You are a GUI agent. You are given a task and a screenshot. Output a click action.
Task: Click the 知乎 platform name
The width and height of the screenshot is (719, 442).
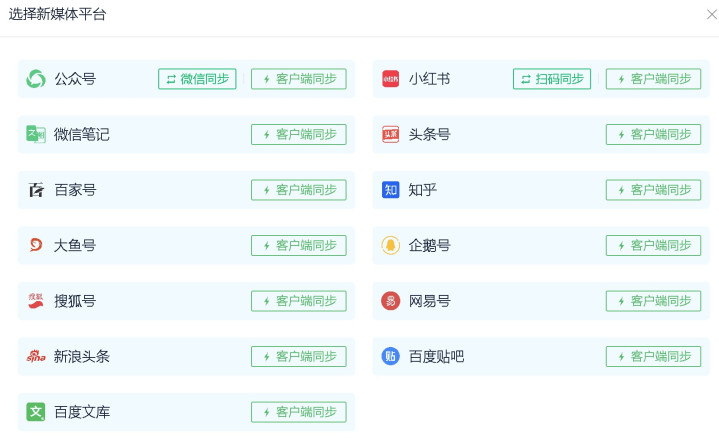422,190
